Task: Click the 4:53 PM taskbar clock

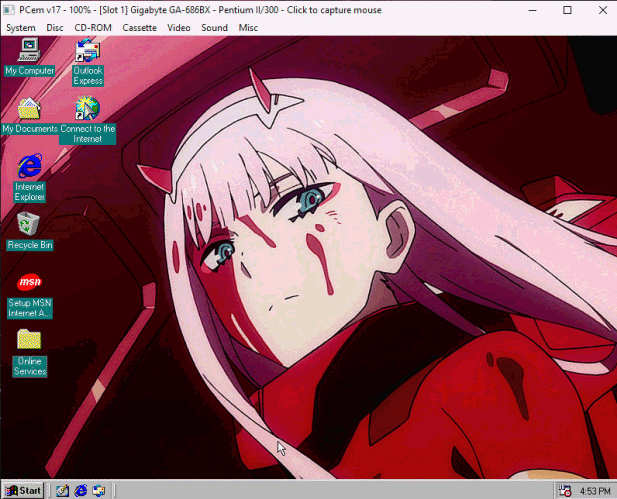Action: tap(595, 491)
